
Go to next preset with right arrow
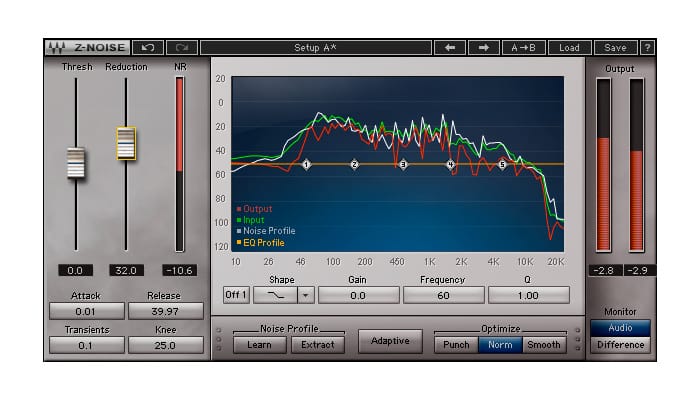[x=483, y=47]
